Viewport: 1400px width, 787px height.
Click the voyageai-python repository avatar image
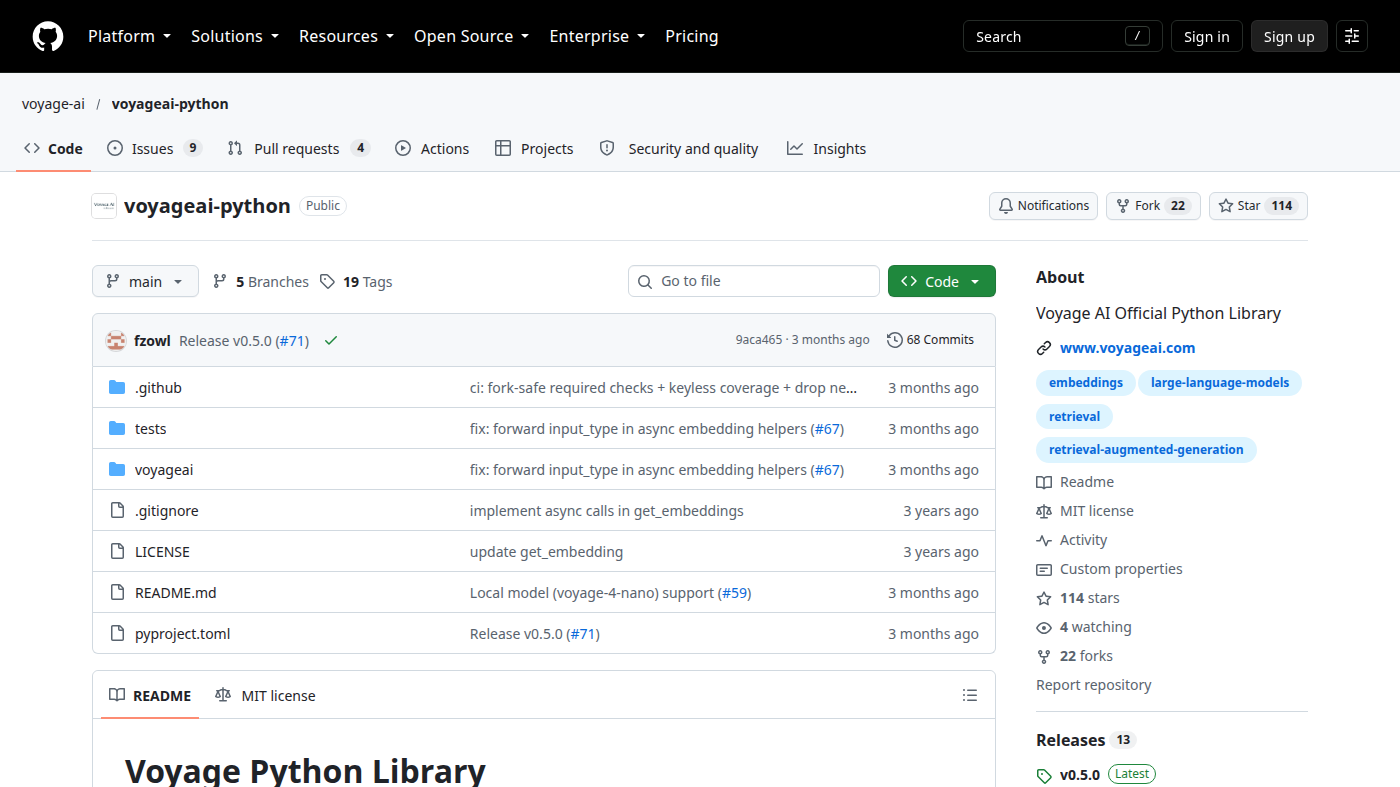[104, 206]
